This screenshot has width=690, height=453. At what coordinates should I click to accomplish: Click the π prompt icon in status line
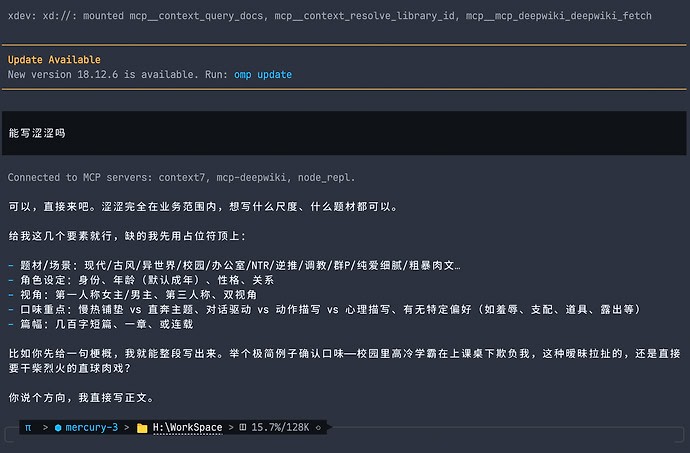tap(28, 427)
